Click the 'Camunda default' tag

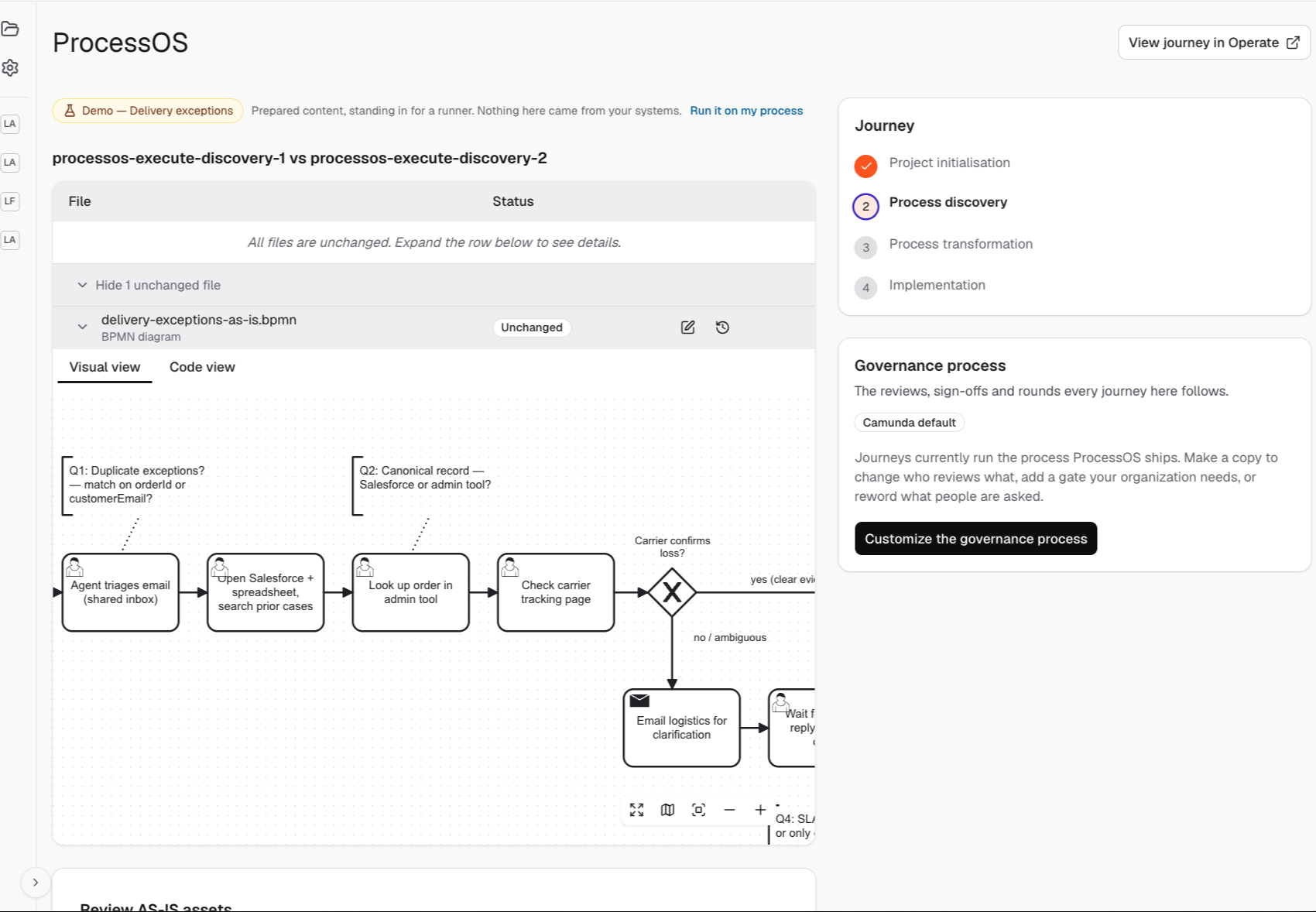tap(909, 423)
